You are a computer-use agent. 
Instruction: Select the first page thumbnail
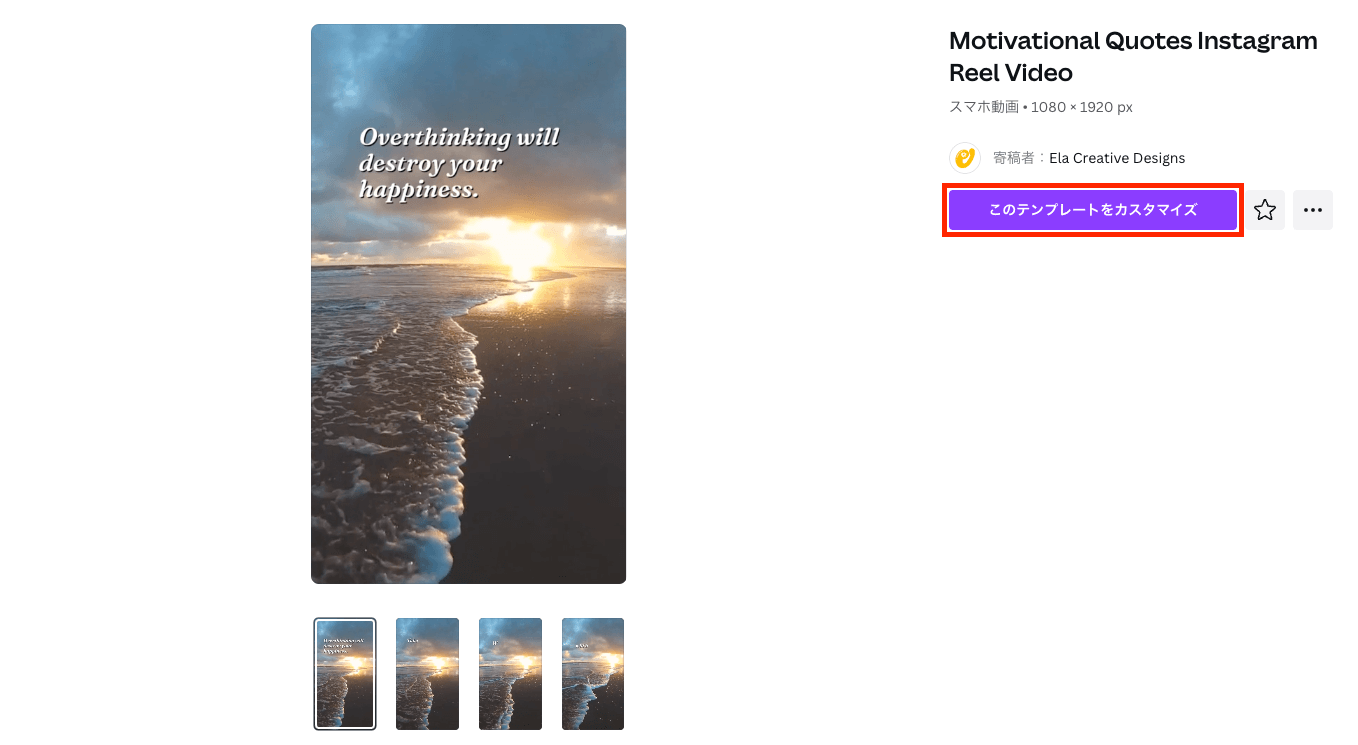(x=345, y=674)
